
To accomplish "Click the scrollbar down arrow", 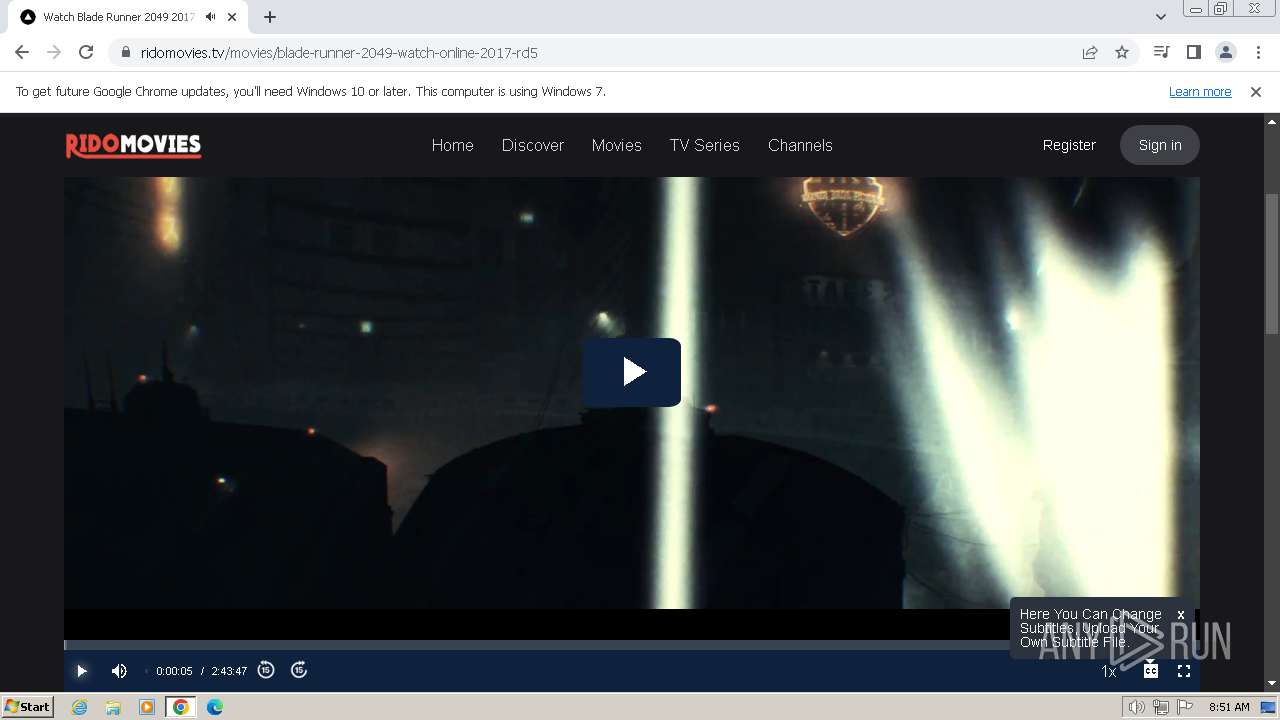I will [1272, 684].
